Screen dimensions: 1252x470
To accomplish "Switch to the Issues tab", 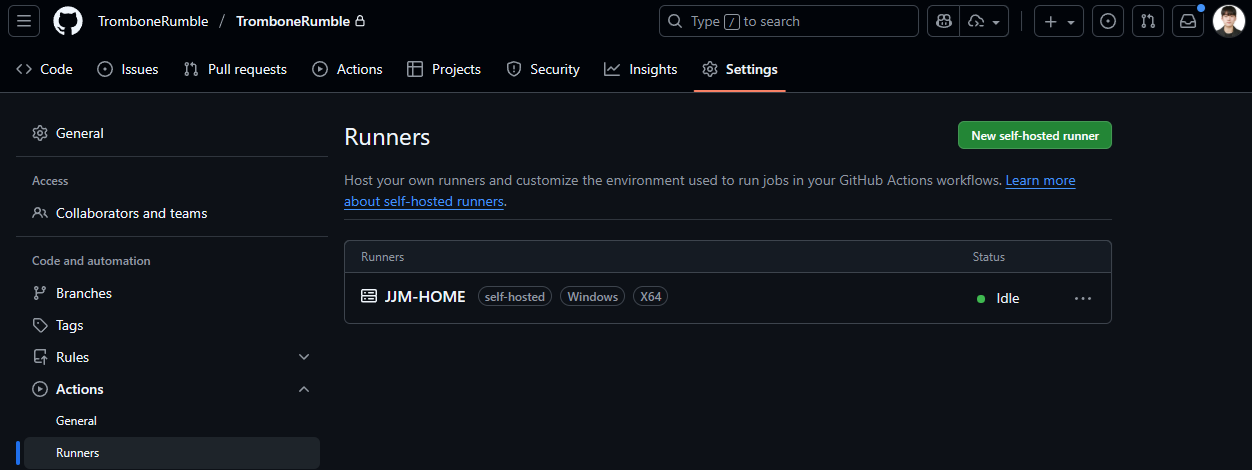I will pyautogui.click(x=128, y=69).
